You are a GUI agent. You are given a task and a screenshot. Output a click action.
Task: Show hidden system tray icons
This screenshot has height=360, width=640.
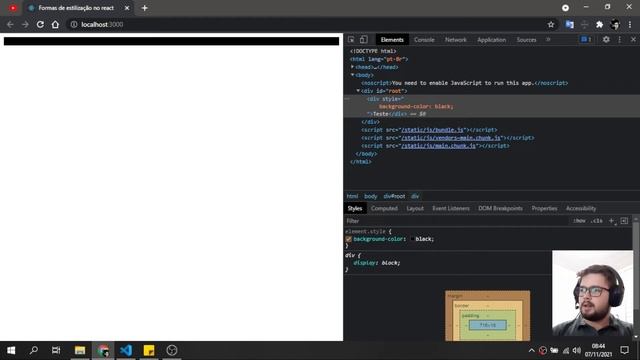(531, 350)
